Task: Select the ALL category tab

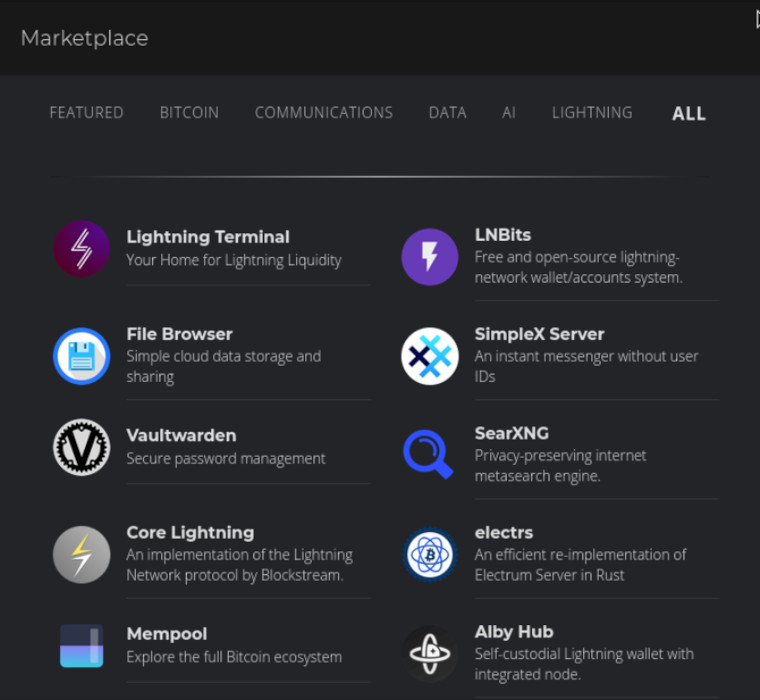Action: (x=689, y=113)
